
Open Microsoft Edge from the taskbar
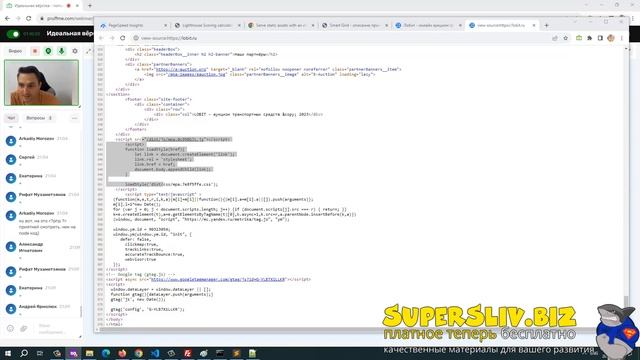click(106, 353)
